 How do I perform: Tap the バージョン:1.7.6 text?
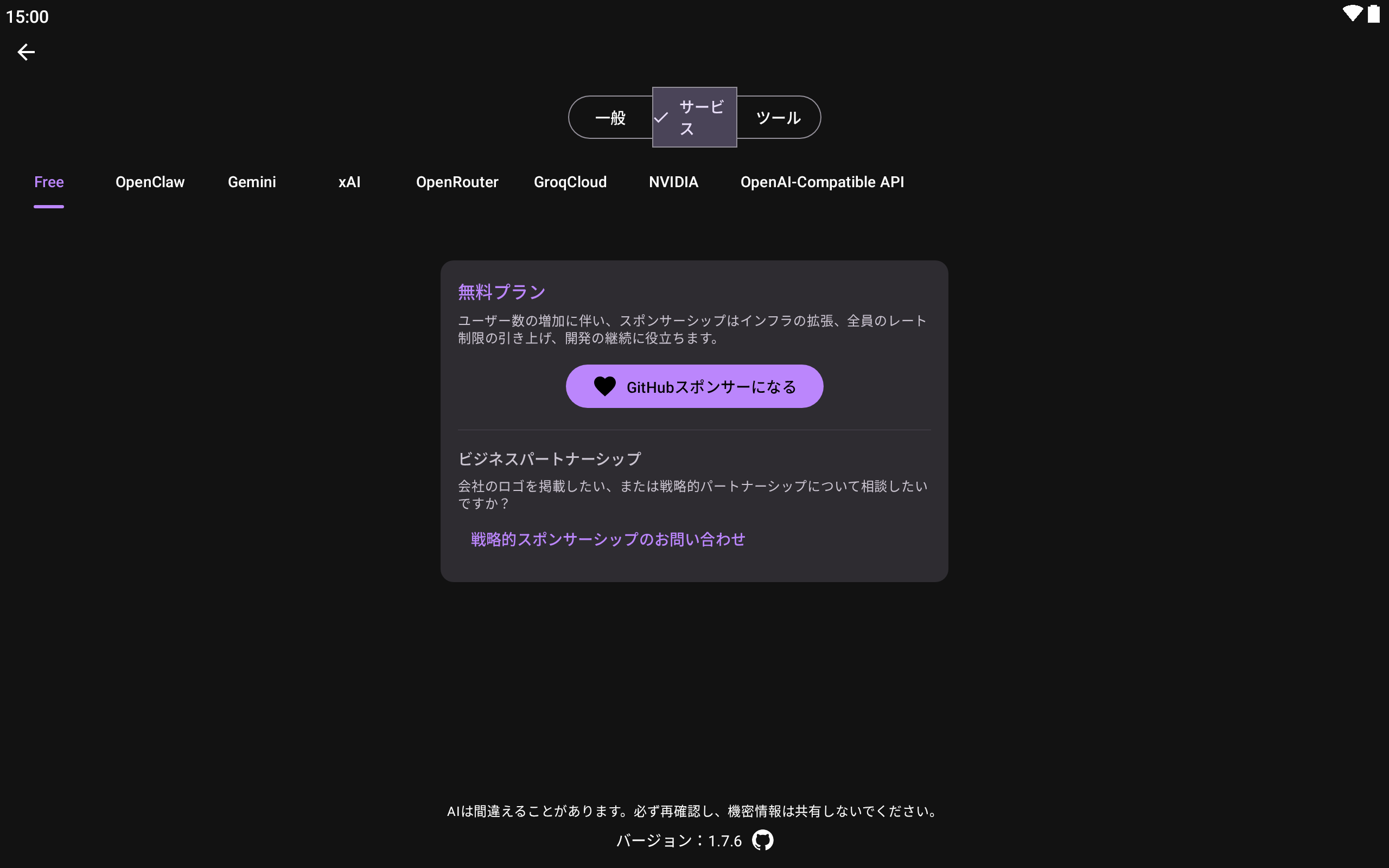tap(679, 841)
